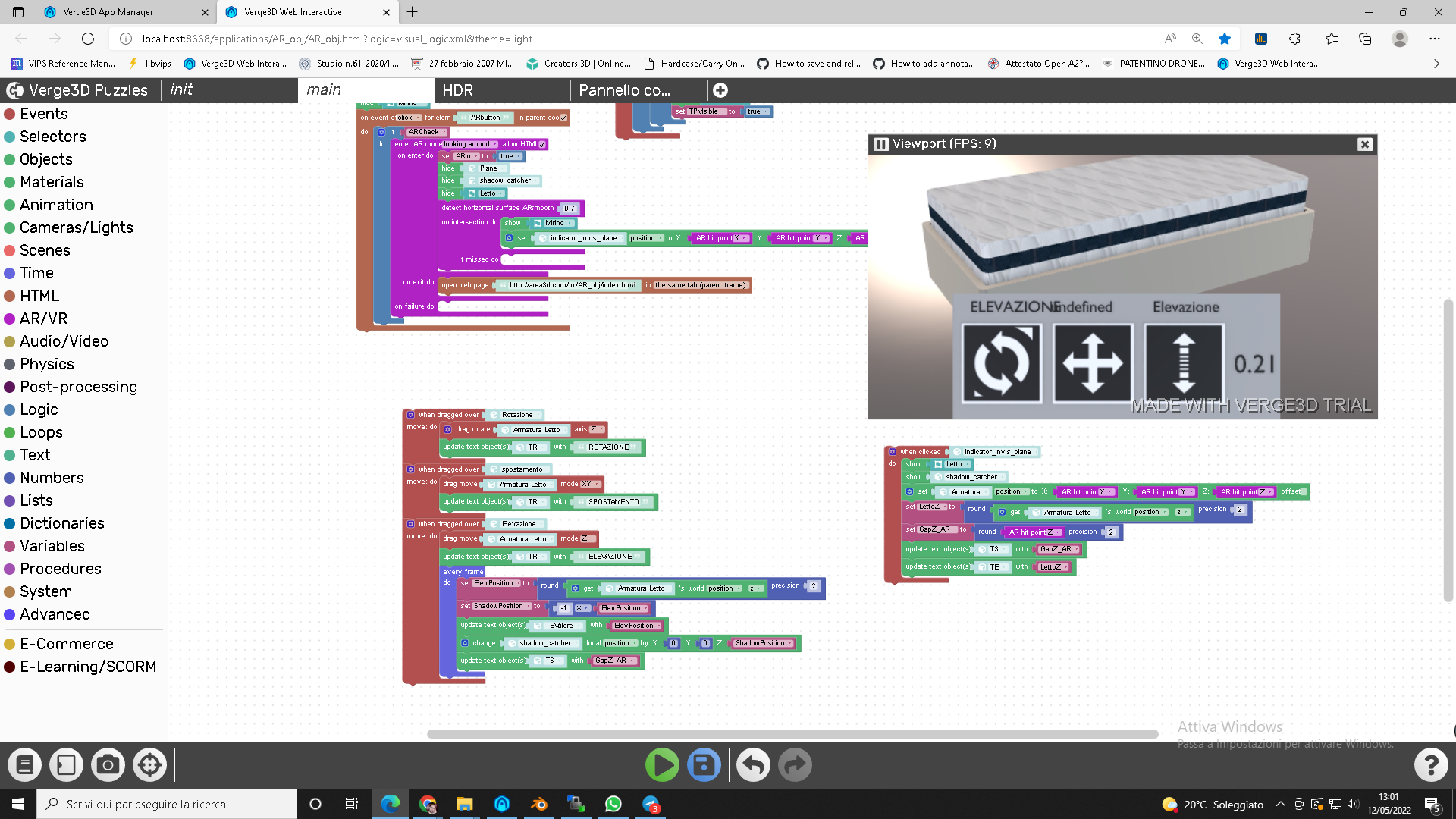Edit the ARsmooth value 0.7 field
Image resolution: width=1456 pixels, height=819 pixels.
point(570,208)
